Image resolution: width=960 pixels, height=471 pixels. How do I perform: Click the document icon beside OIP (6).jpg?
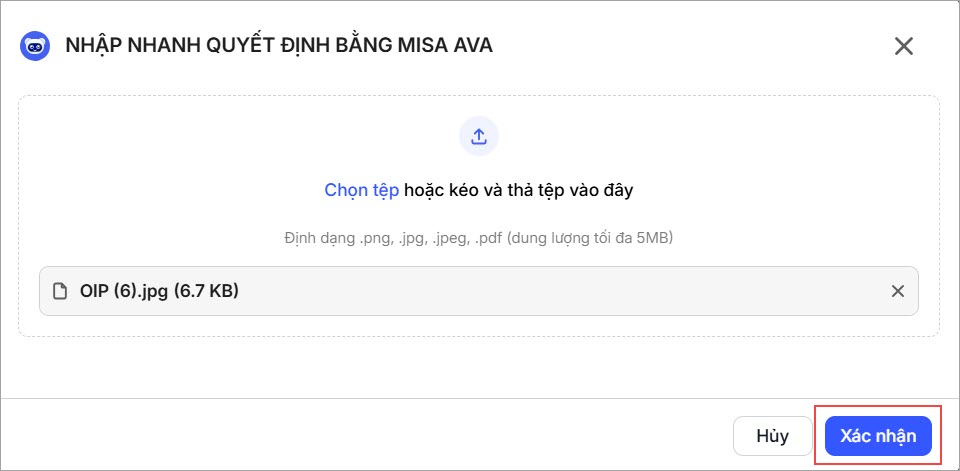click(60, 291)
